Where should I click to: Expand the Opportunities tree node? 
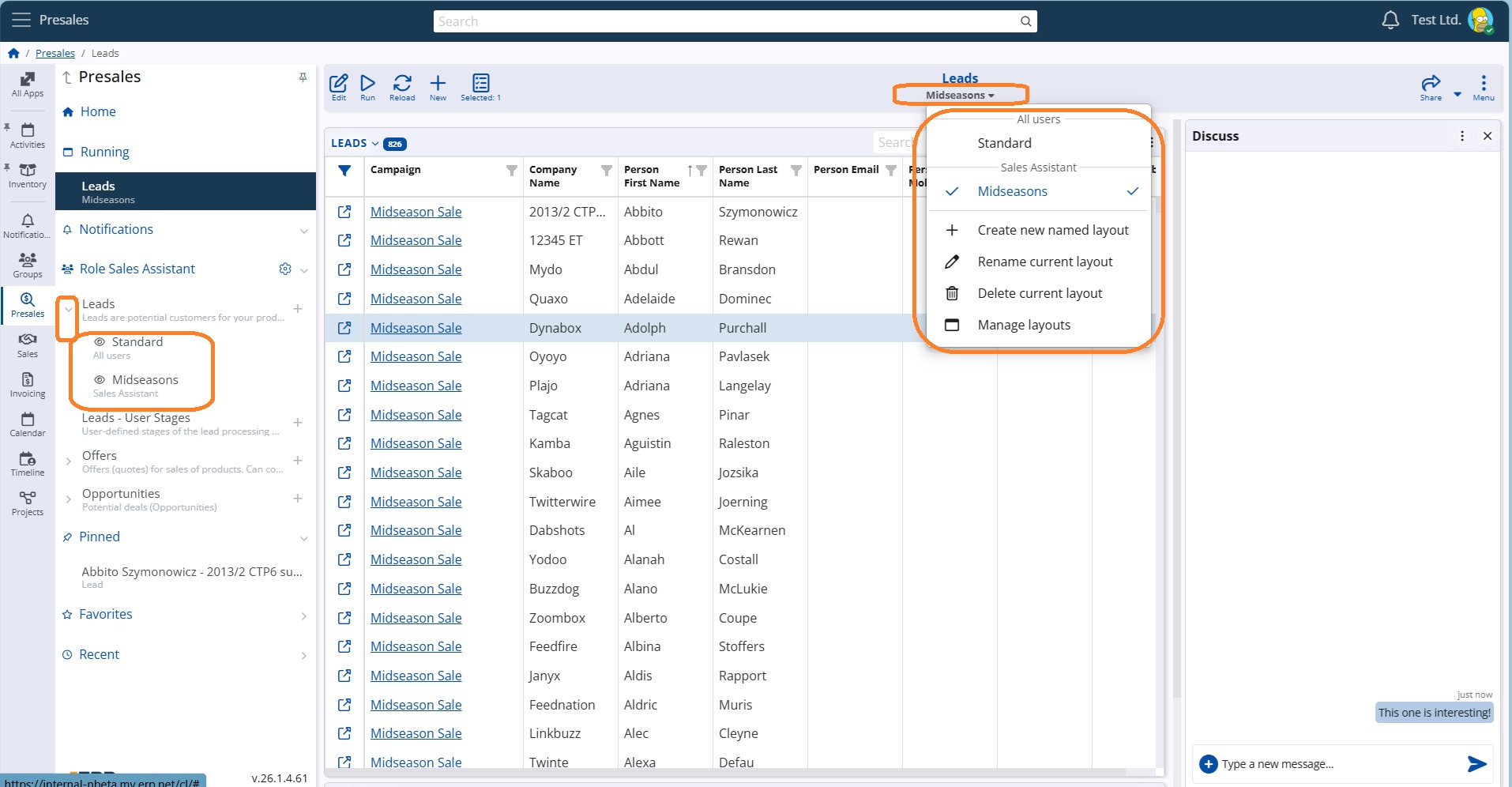[68, 499]
